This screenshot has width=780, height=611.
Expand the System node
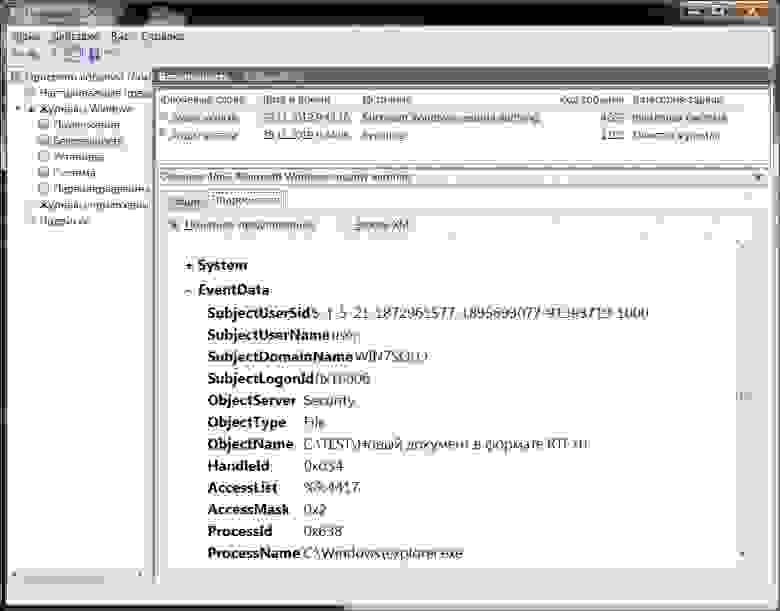click(x=188, y=266)
